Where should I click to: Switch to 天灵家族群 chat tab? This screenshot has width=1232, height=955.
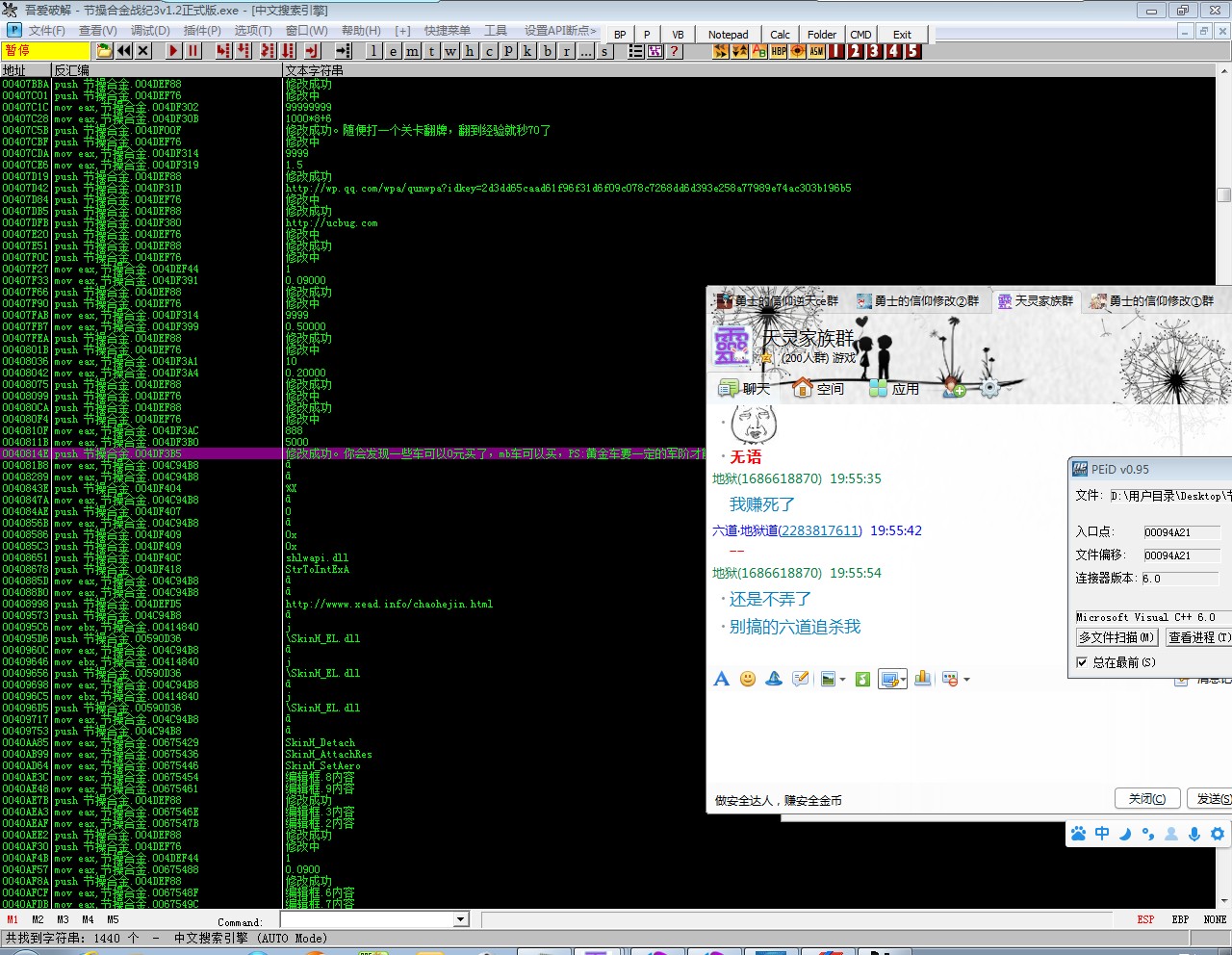tap(1036, 301)
